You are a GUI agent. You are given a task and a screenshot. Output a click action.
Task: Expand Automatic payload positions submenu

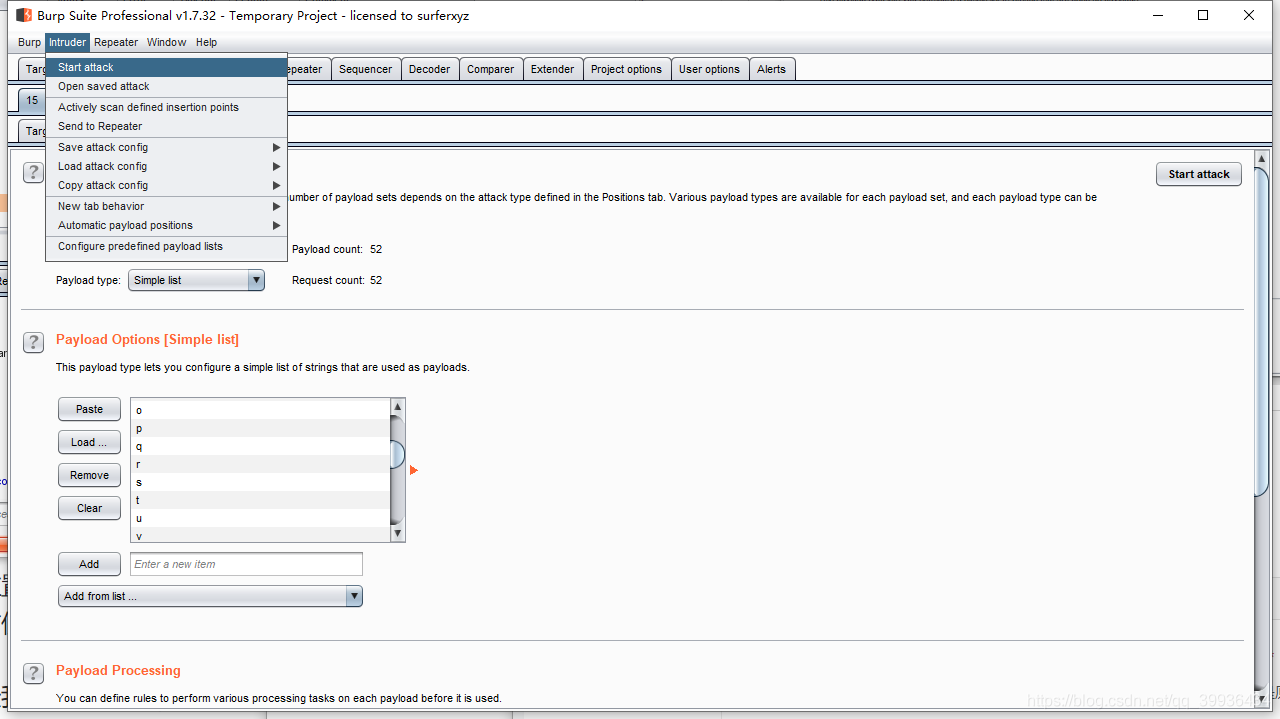point(166,225)
